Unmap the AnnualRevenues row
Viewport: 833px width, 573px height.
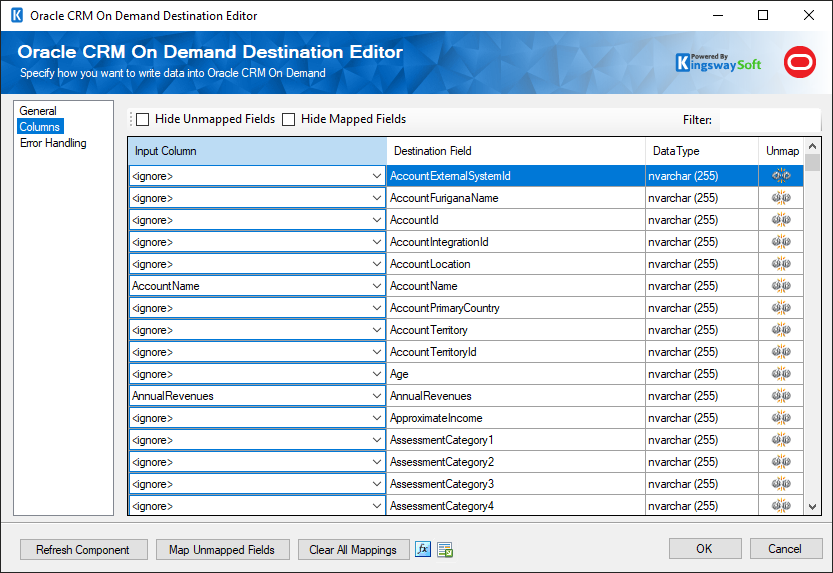coord(781,396)
